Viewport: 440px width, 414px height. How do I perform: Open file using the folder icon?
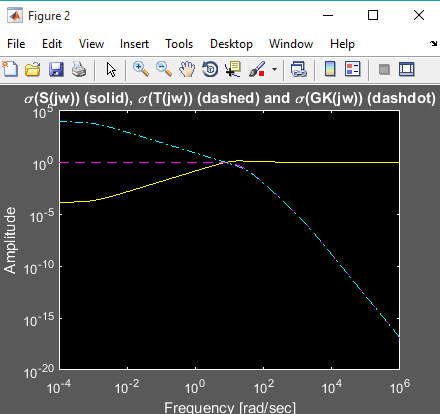coord(33,69)
